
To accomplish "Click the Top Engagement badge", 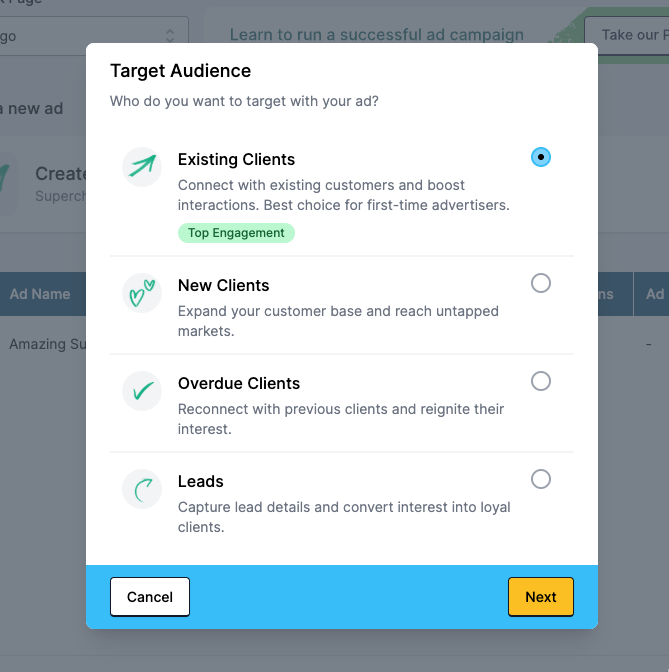I will point(236,233).
